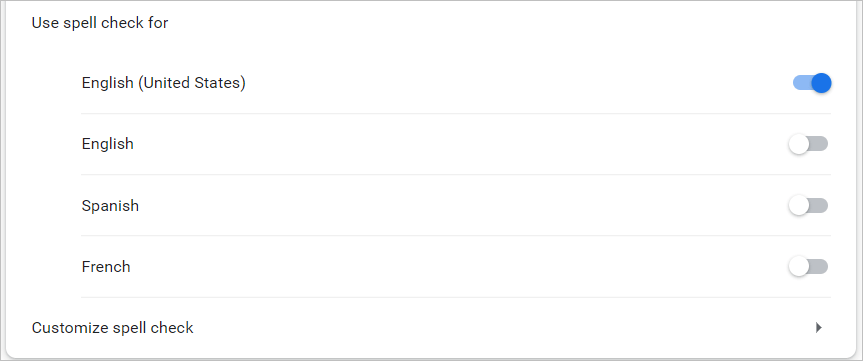
Task: Expand the Customize spell check row
Action: pos(431,328)
